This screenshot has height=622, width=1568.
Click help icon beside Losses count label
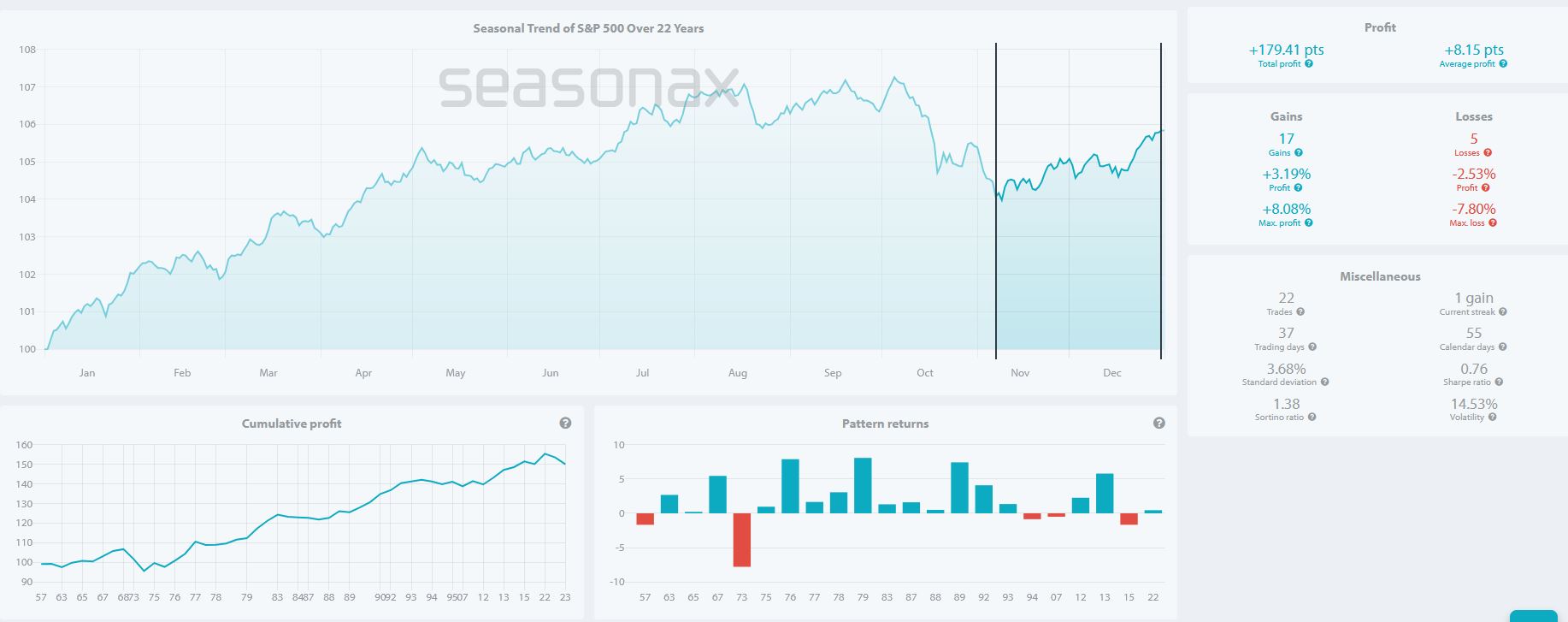pos(1488,153)
